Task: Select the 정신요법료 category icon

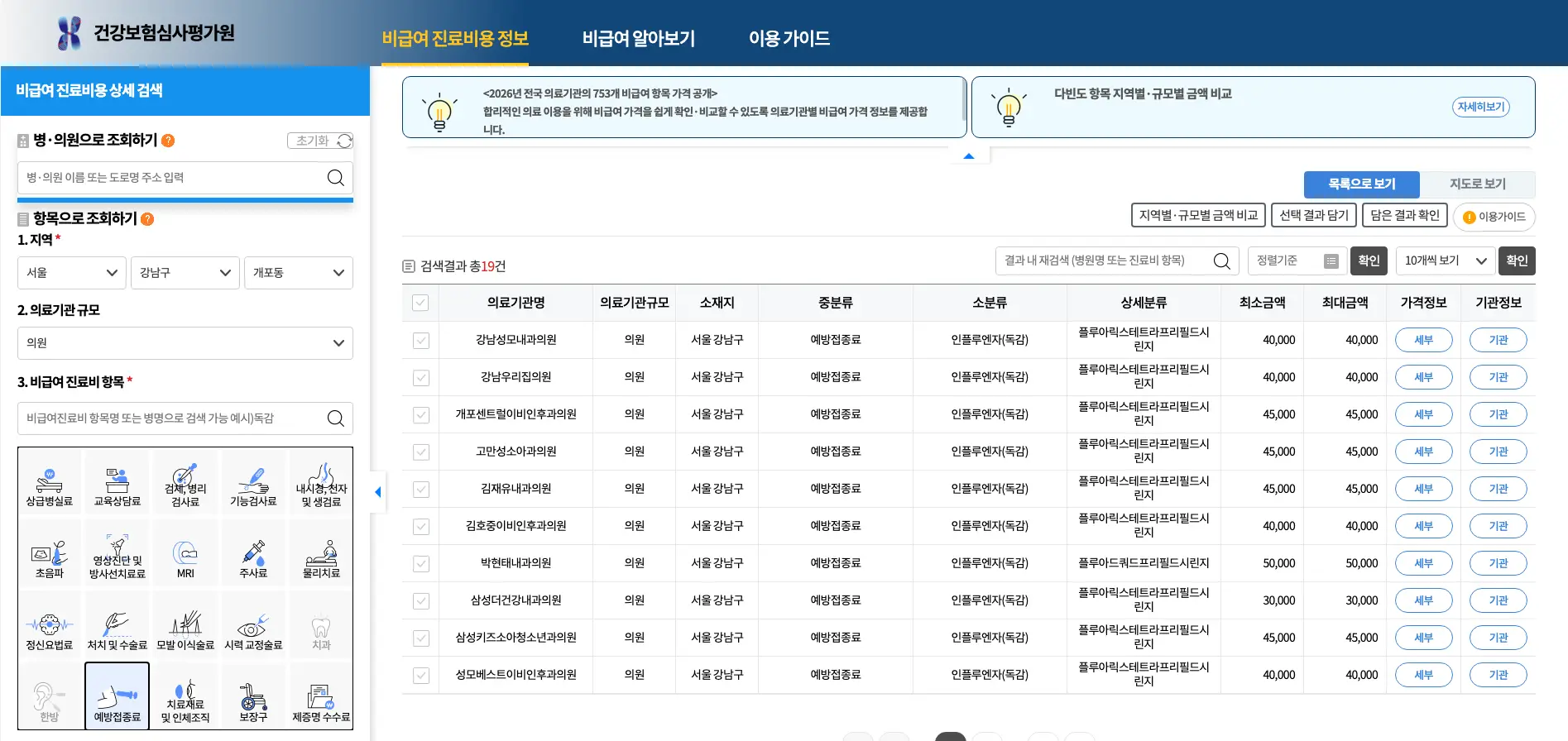Action: coord(50,625)
